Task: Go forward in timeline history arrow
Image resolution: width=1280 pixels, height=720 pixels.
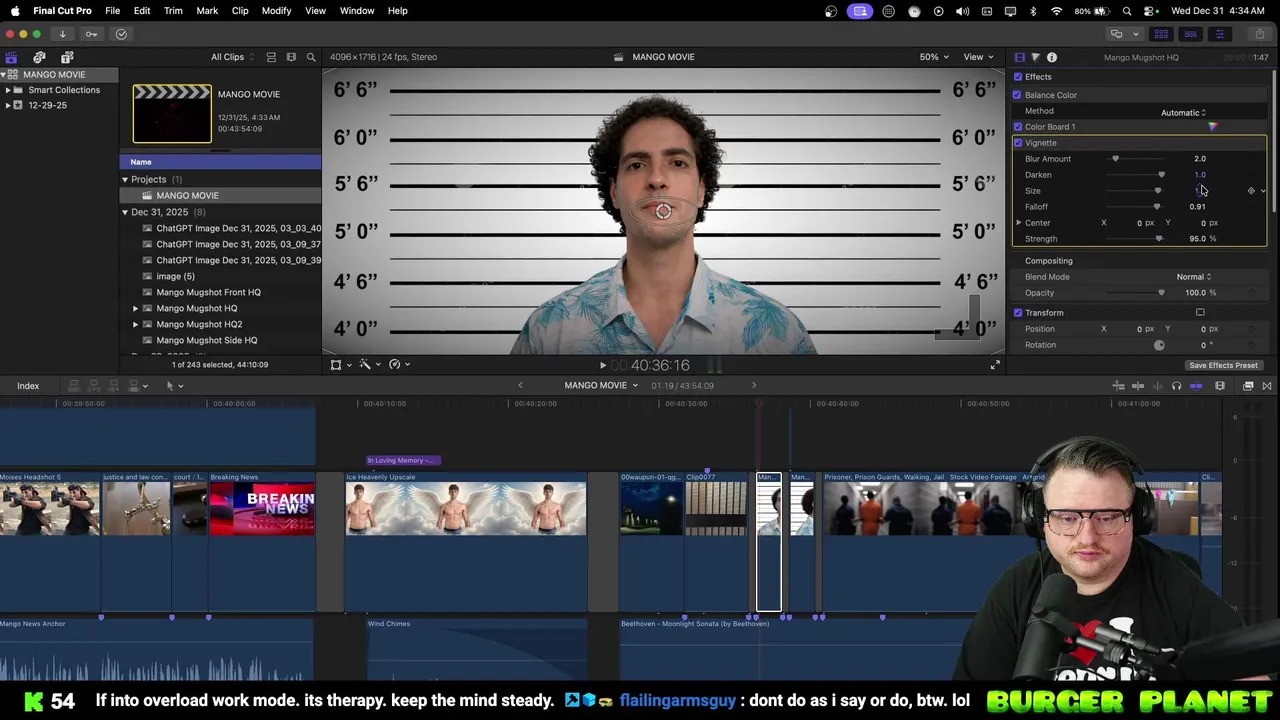Action: [x=754, y=385]
